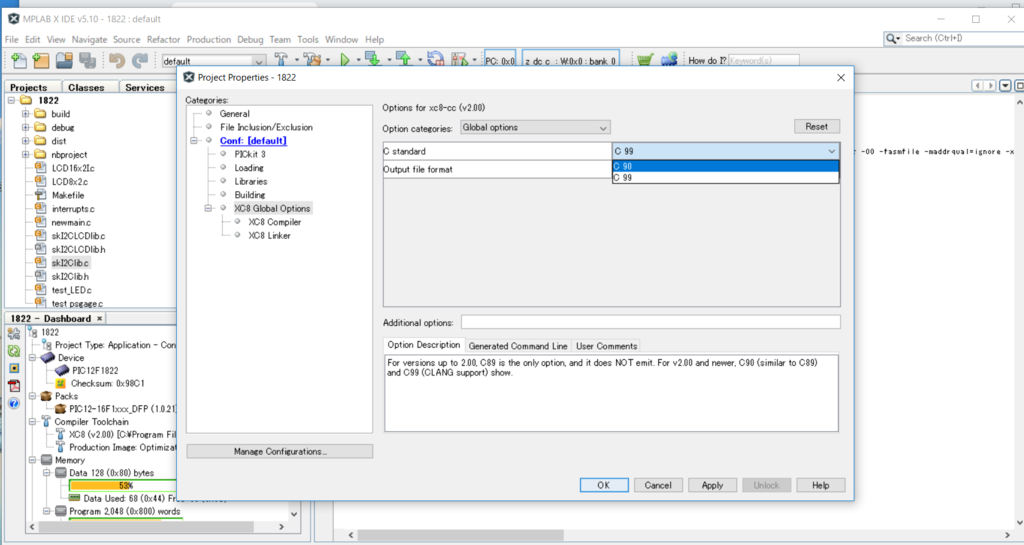Expand the build folder node
1024x545 pixels.
[25, 114]
